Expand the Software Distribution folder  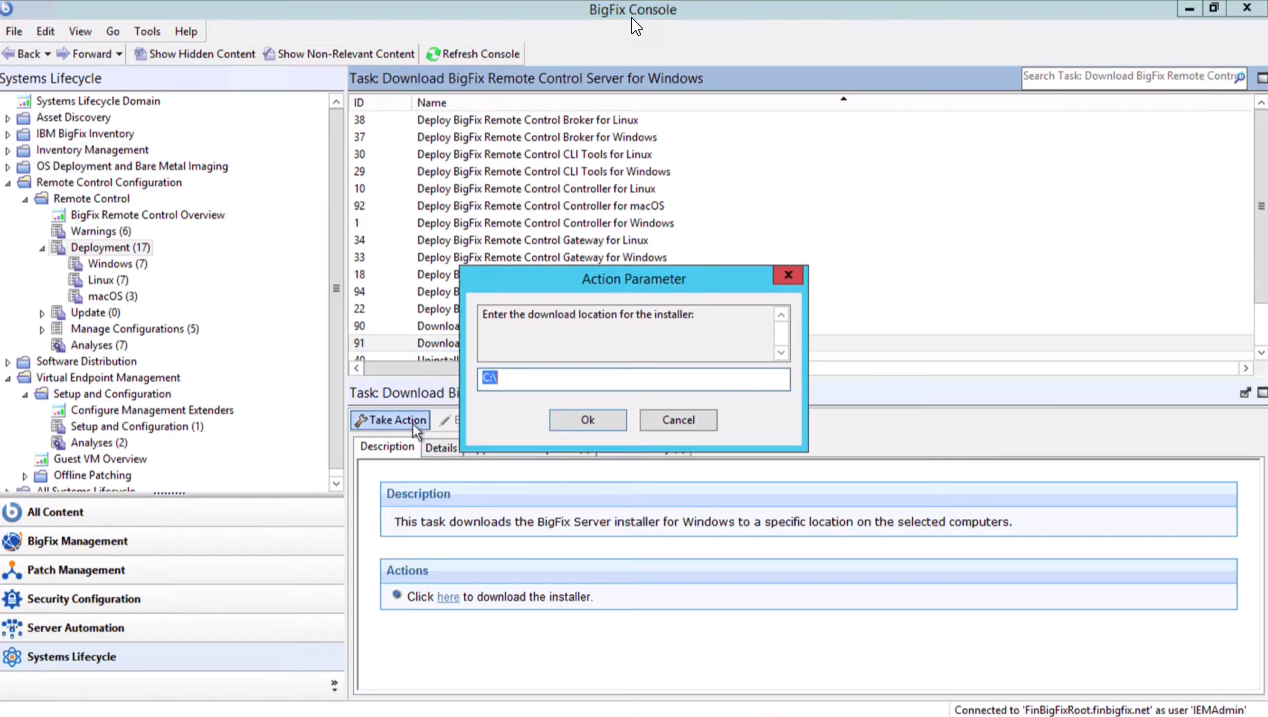pyautogui.click(x=8, y=362)
